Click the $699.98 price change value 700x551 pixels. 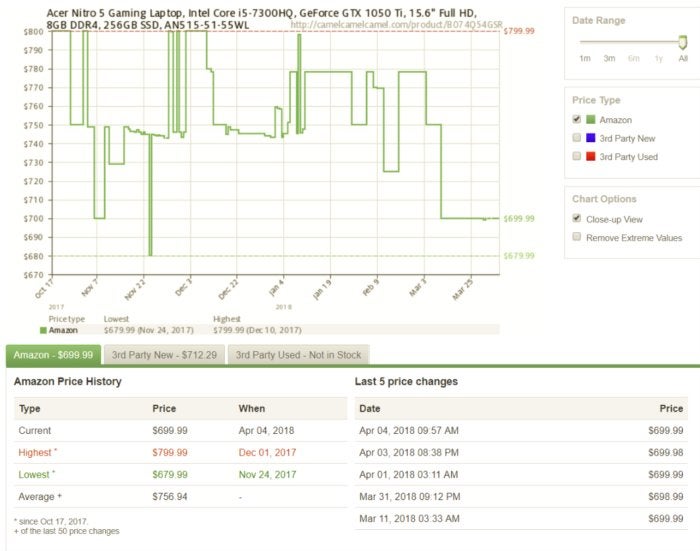pyautogui.click(x=666, y=452)
